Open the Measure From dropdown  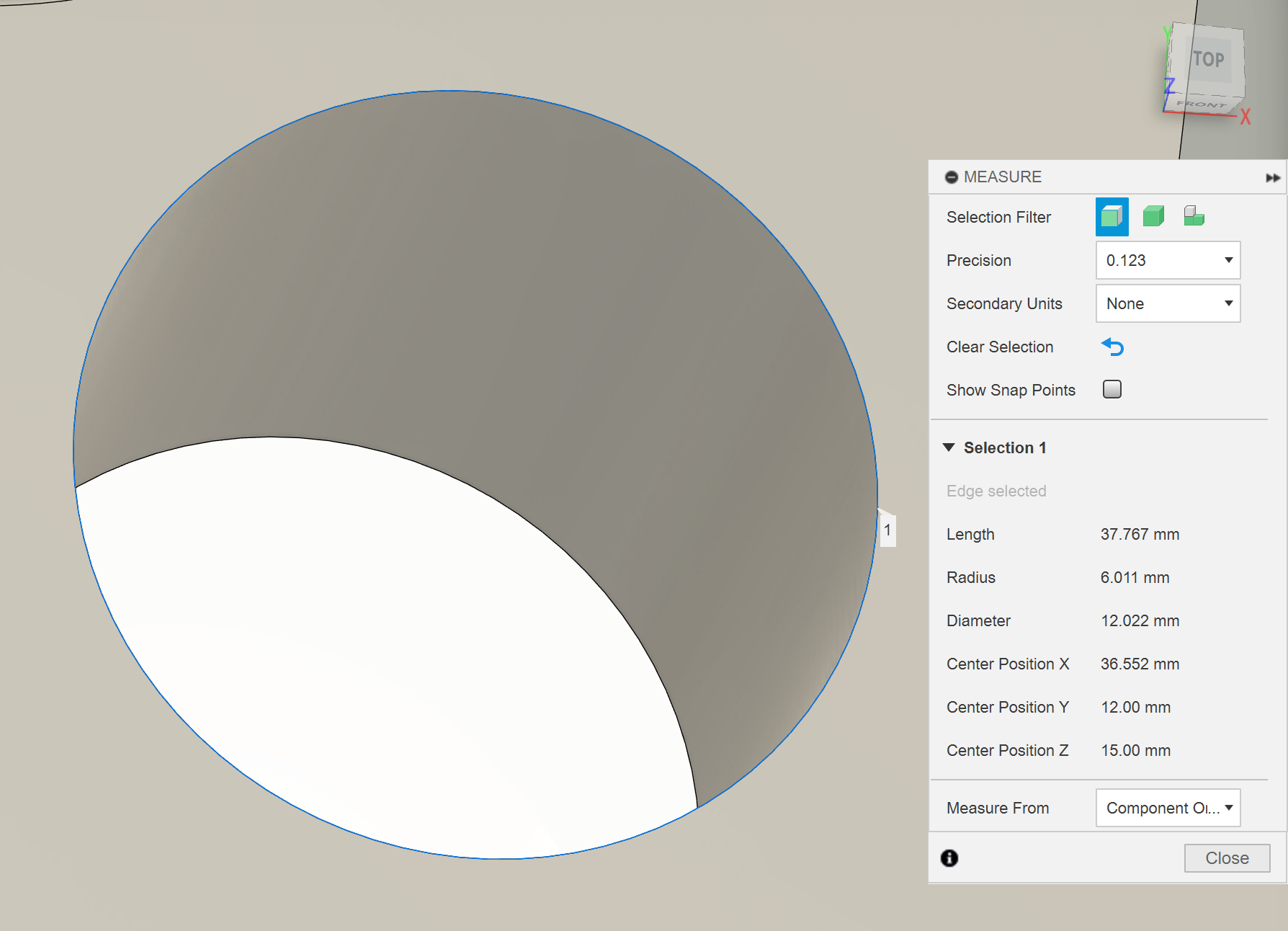(1167, 808)
